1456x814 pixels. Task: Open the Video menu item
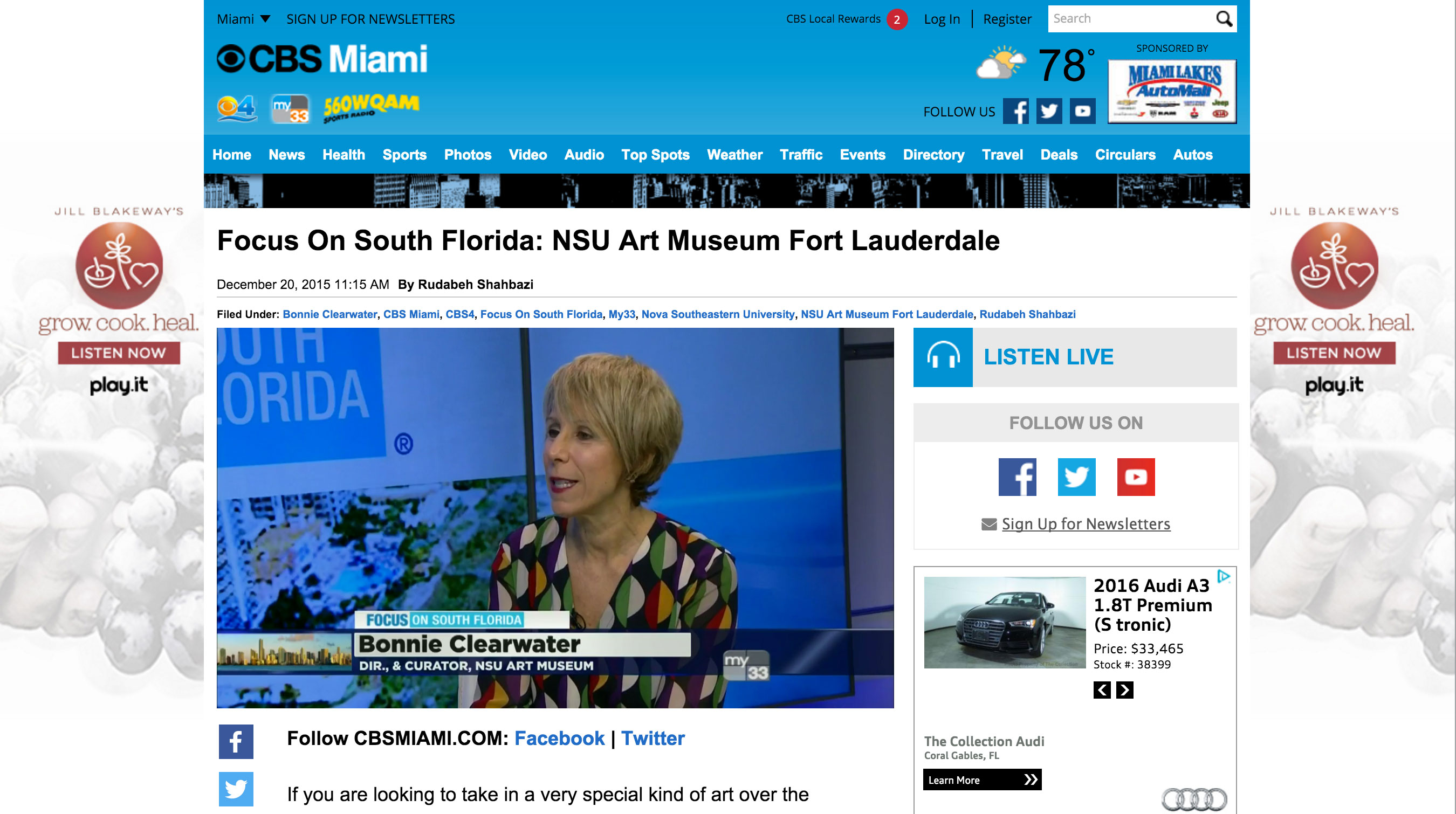pyautogui.click(x=528, y=155)
